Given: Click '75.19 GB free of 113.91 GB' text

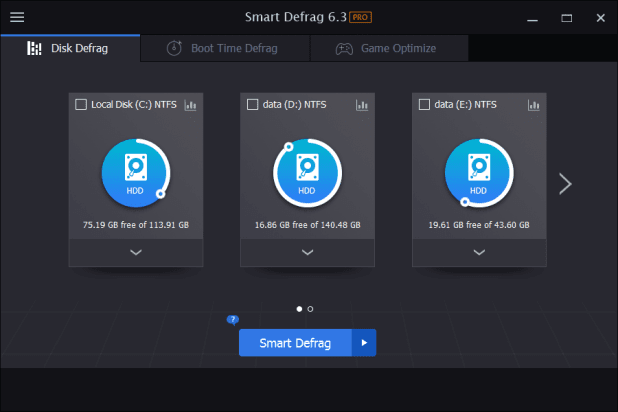Looking at the screenshot, I should (136, 225).
